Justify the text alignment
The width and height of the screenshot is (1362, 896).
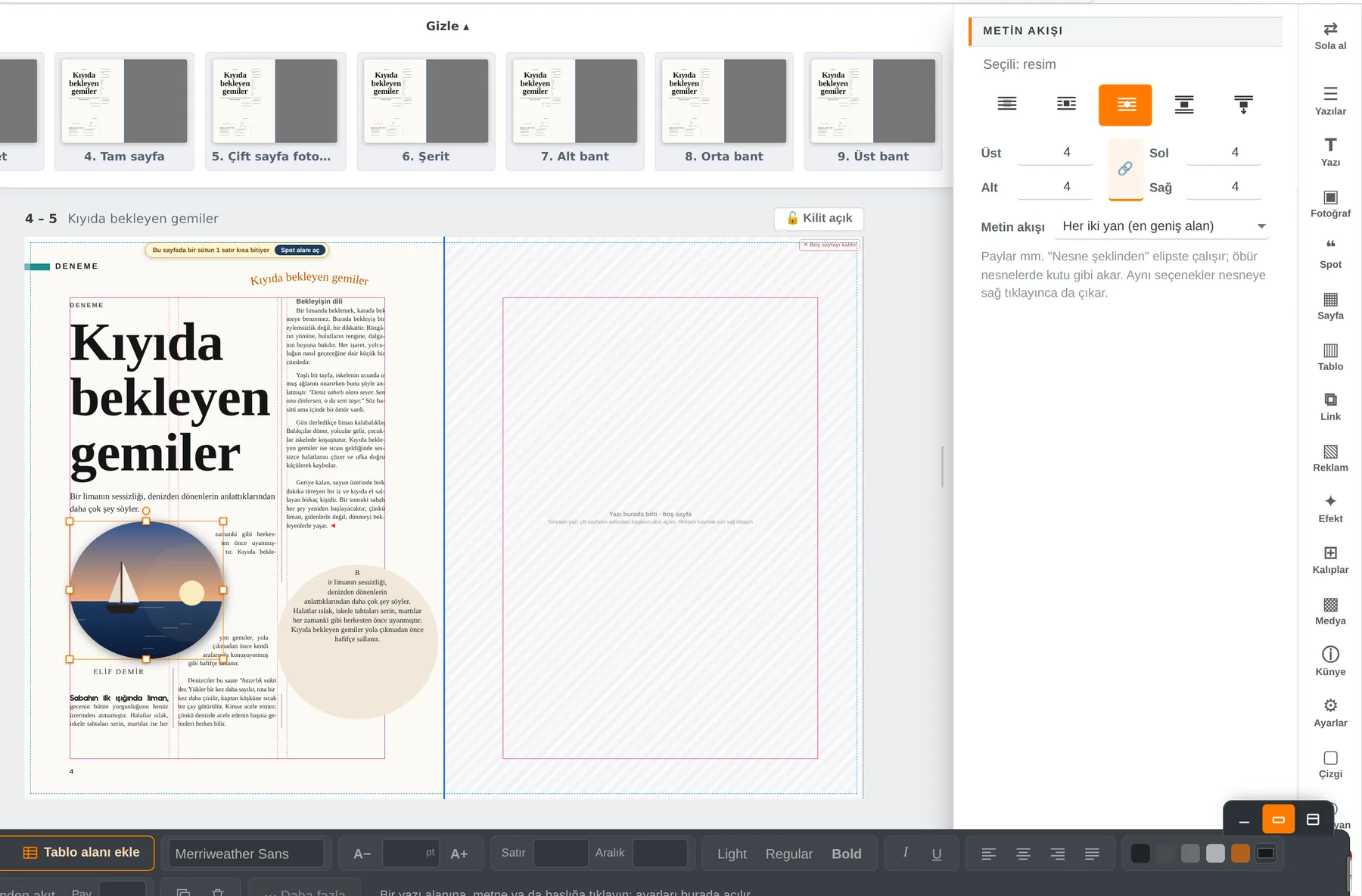(x=1092, y=854)
